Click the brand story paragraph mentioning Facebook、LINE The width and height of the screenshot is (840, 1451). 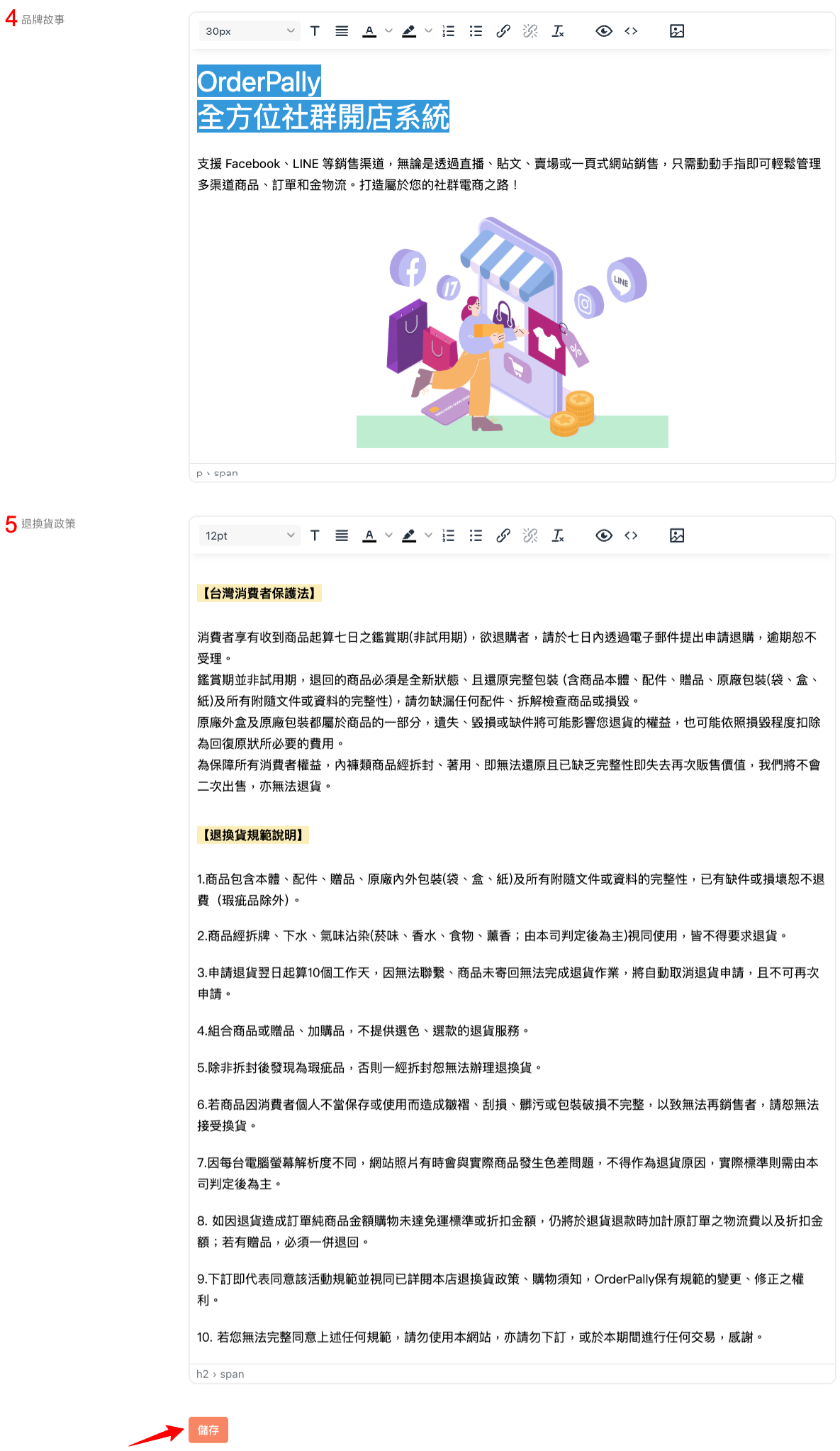pos(509,174)
